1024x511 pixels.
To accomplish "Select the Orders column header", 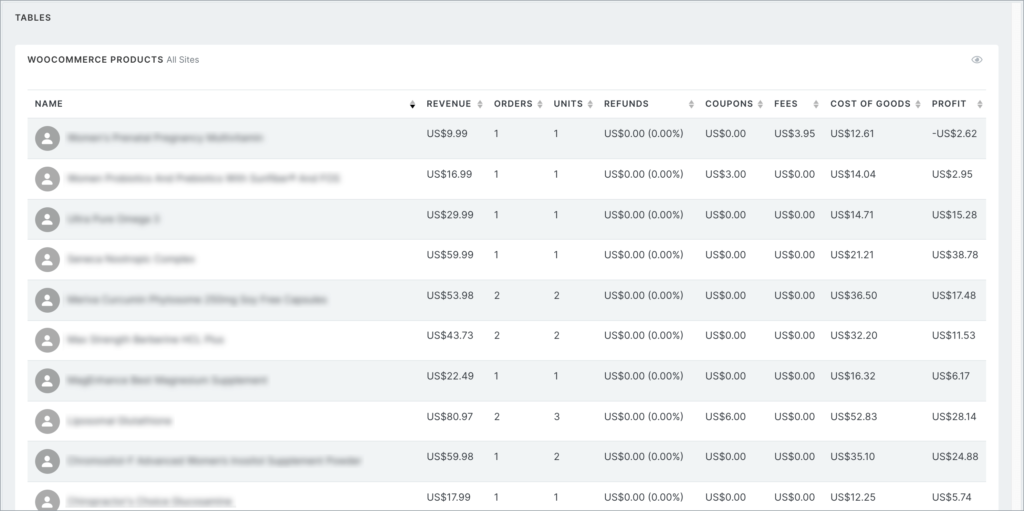I will pos(513,104).
